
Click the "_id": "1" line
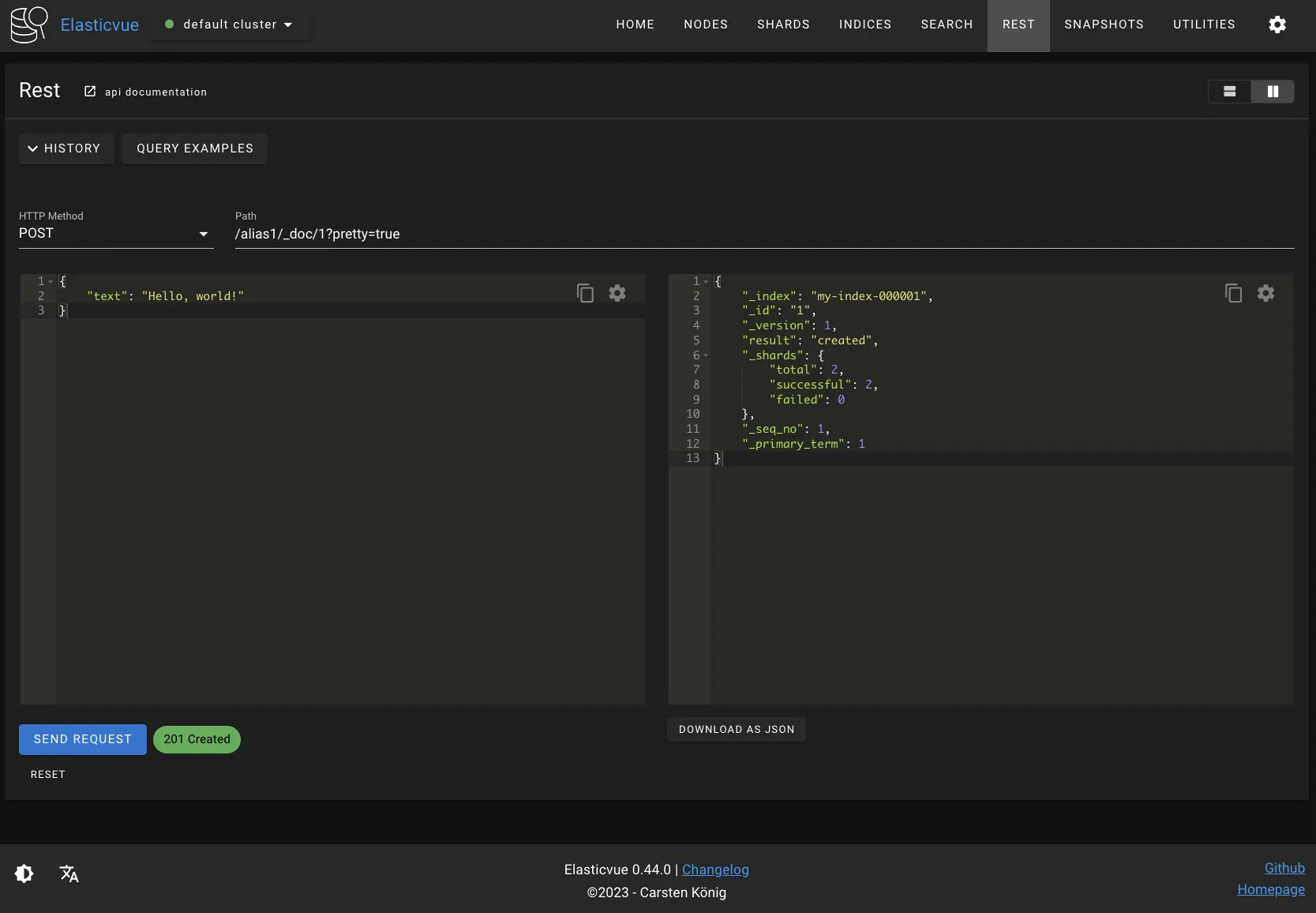(x=778, y=310)
